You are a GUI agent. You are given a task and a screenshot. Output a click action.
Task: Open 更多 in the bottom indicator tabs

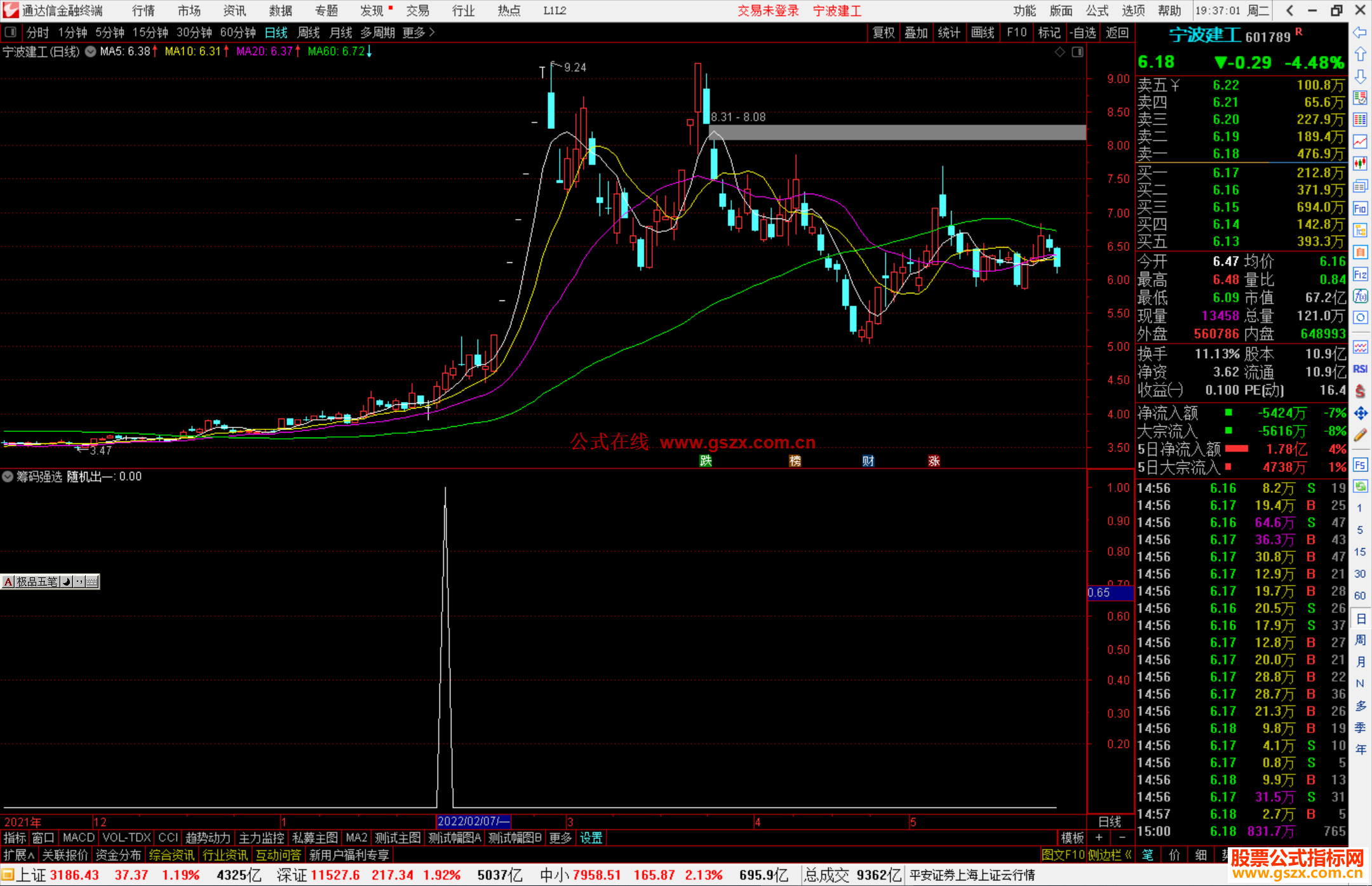click(x=560, y=838)
